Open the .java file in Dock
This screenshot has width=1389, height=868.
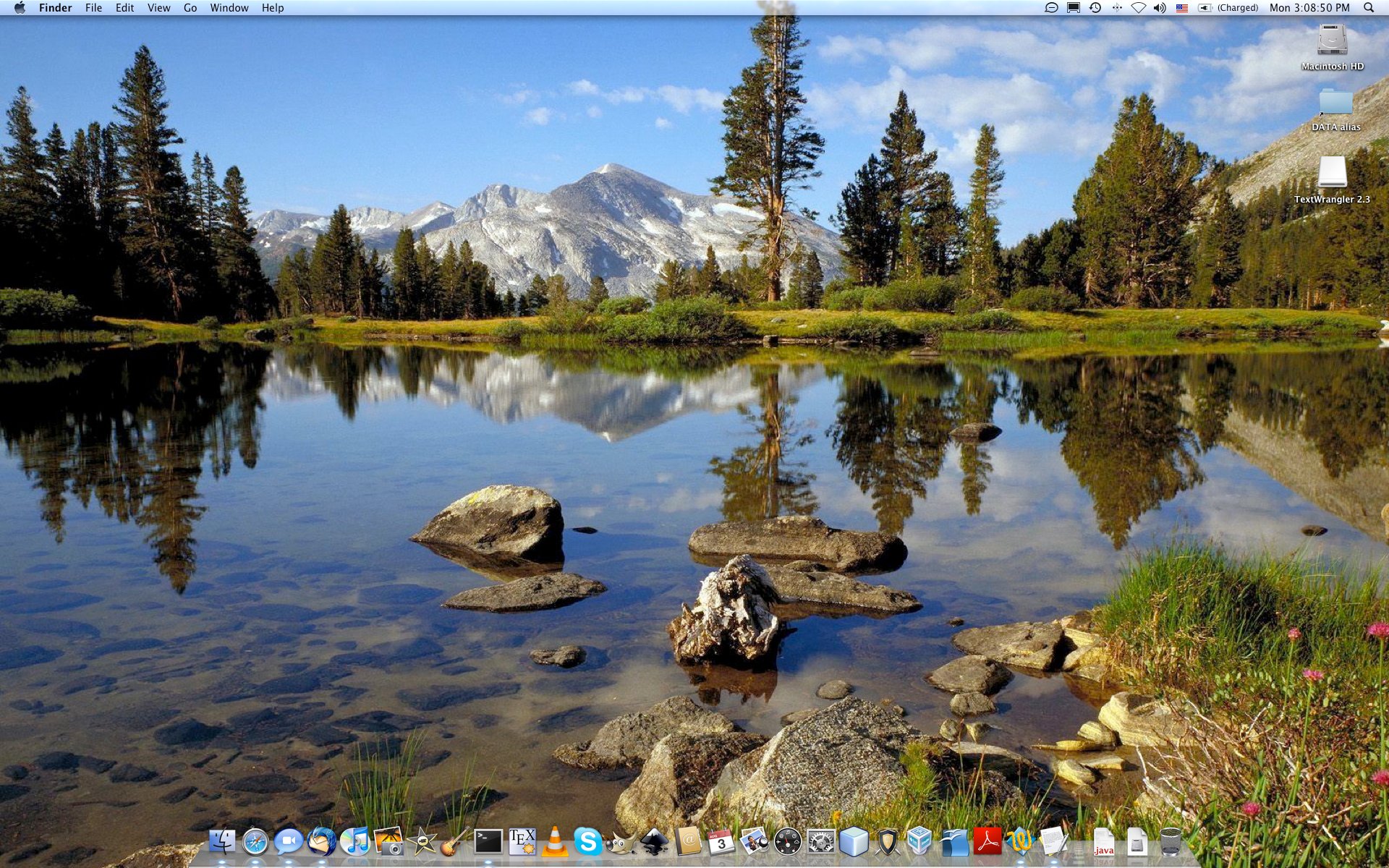point(1104,842)
